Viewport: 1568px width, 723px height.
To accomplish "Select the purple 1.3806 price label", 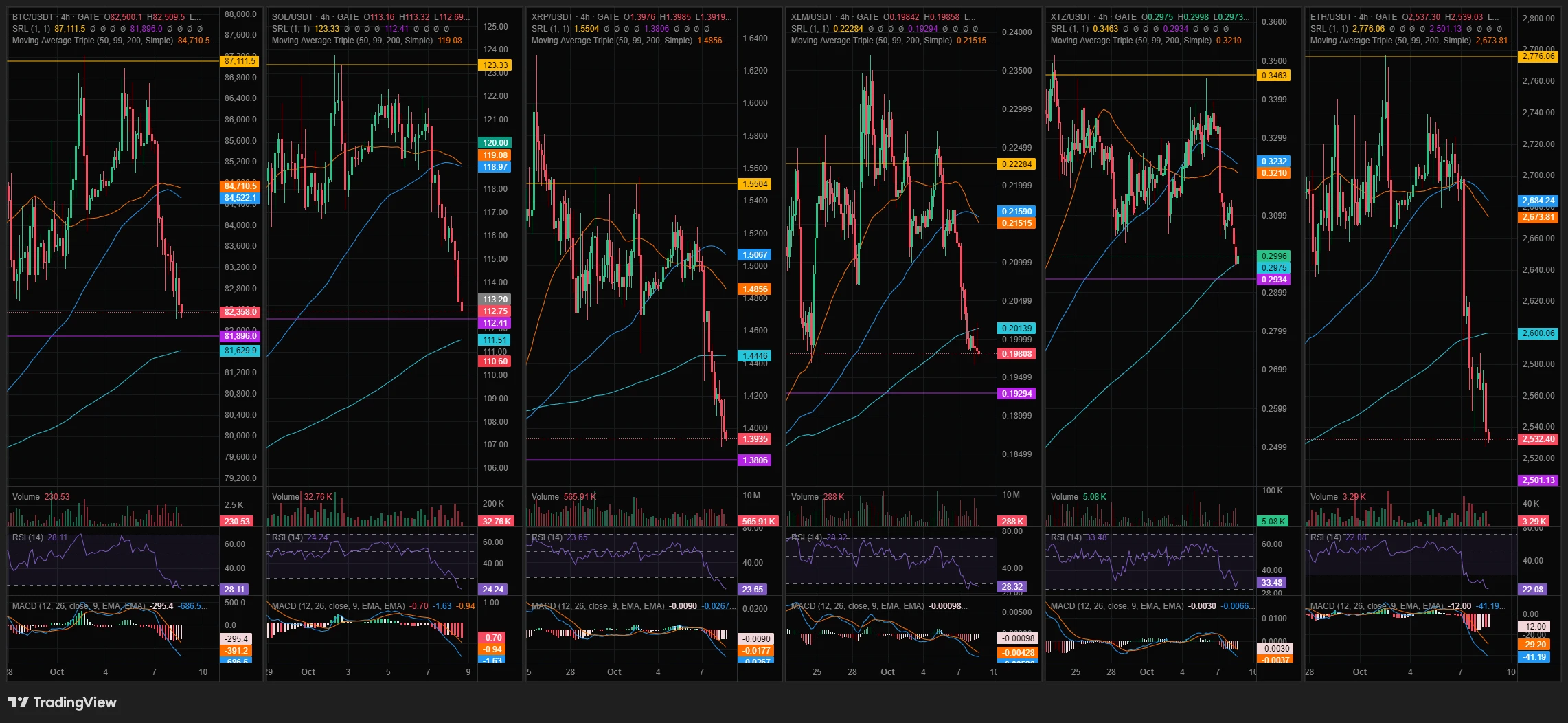I will click(x=754, y=460).
